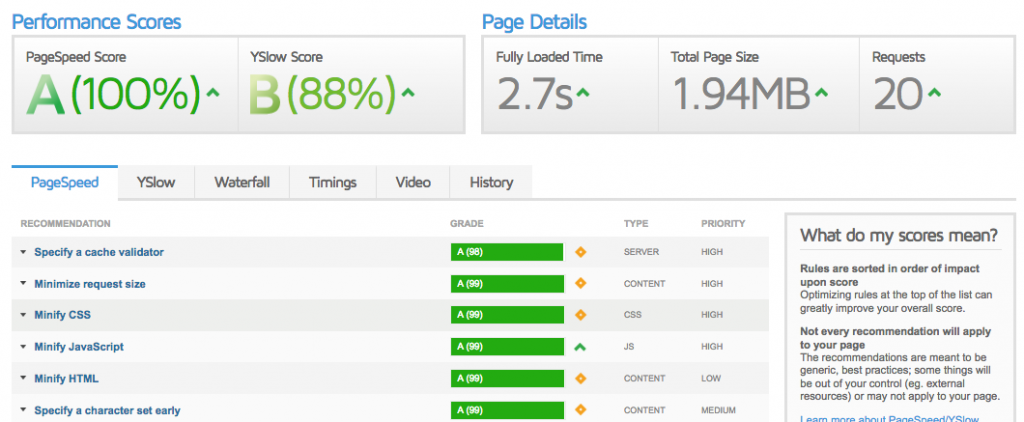
Task: Open Learn more about PageSpeed/YSlow link
Action: point(890,418)
